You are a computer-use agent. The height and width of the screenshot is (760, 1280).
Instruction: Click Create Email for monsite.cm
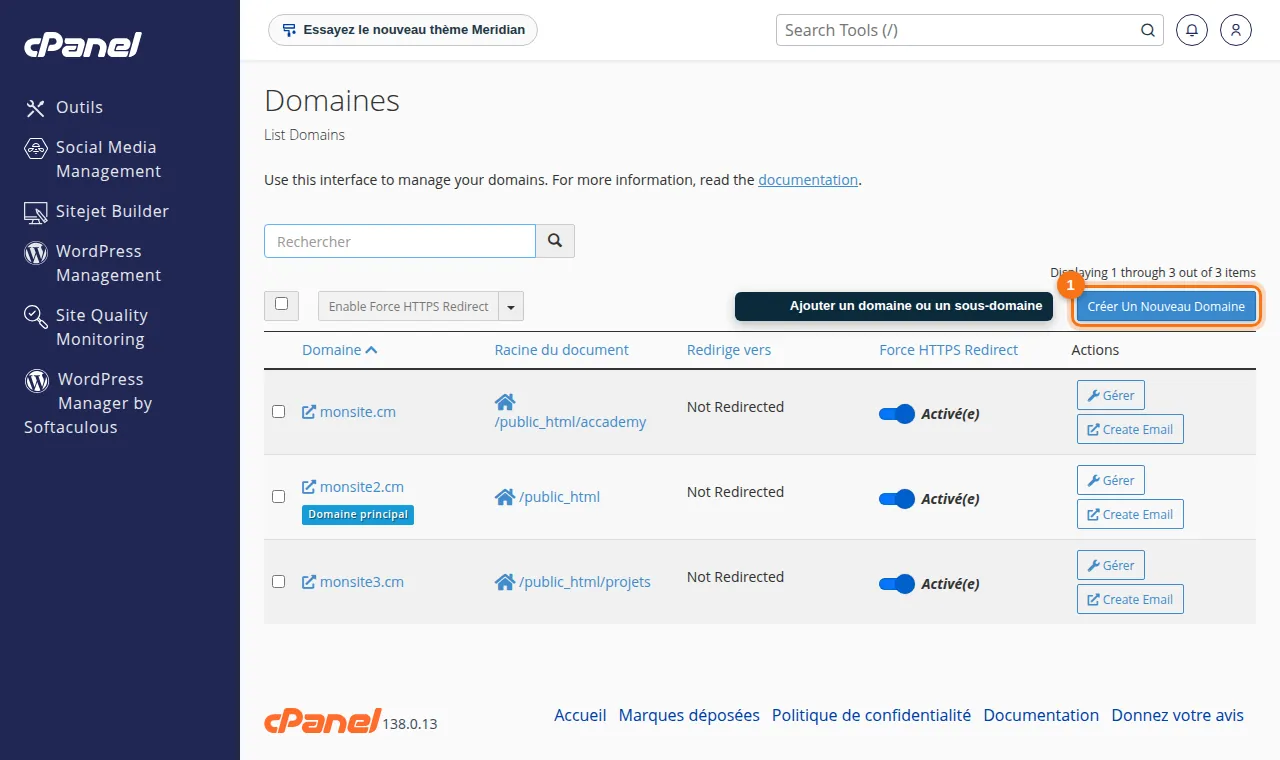pyautogui.click(x=1130, y=429)
